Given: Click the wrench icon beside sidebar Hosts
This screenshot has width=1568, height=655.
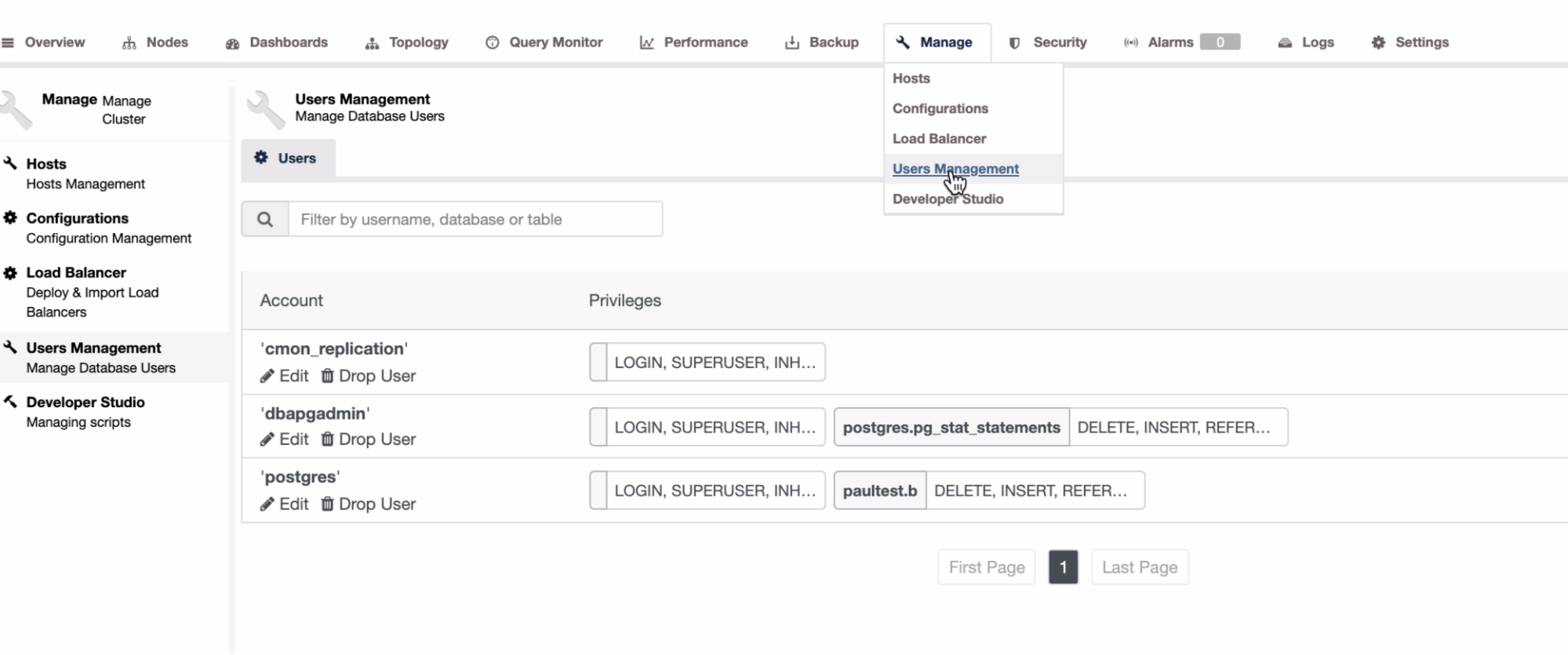Looking at the screenshot, I should 10,163.
